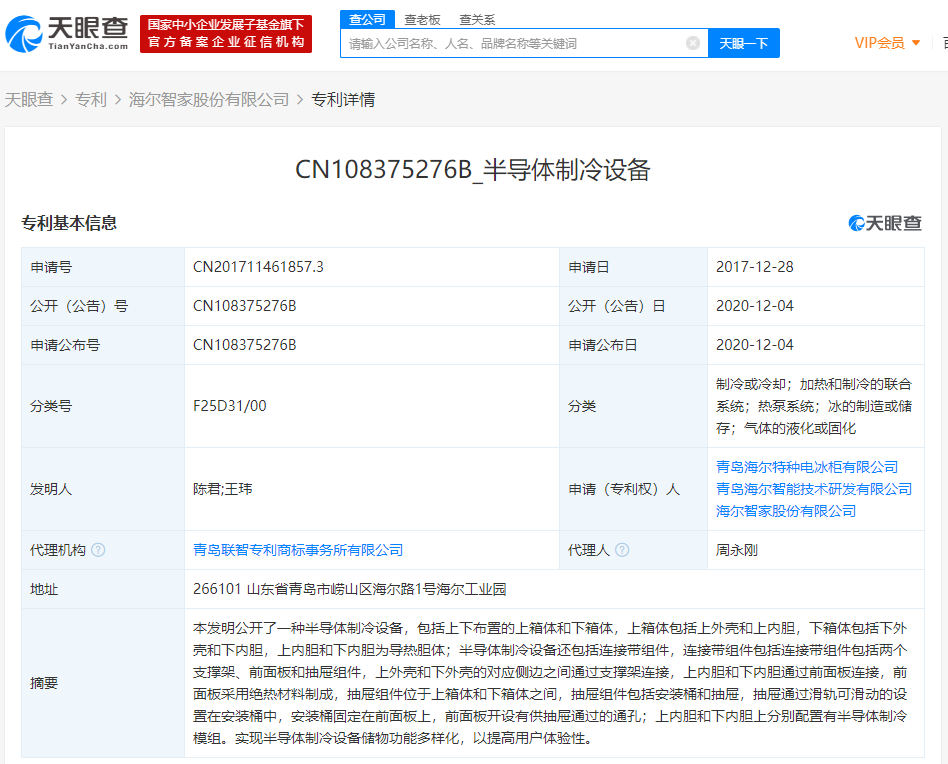Clear the search box with X icon
This screenshot has height=764, width=948.
click(693, 43)
